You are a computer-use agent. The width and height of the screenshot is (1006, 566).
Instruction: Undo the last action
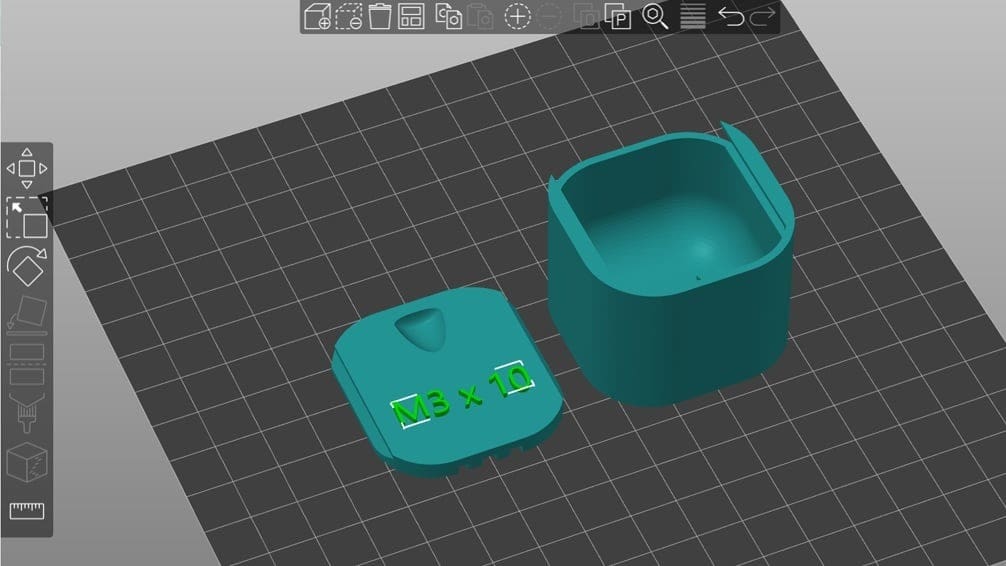point(731,16)
